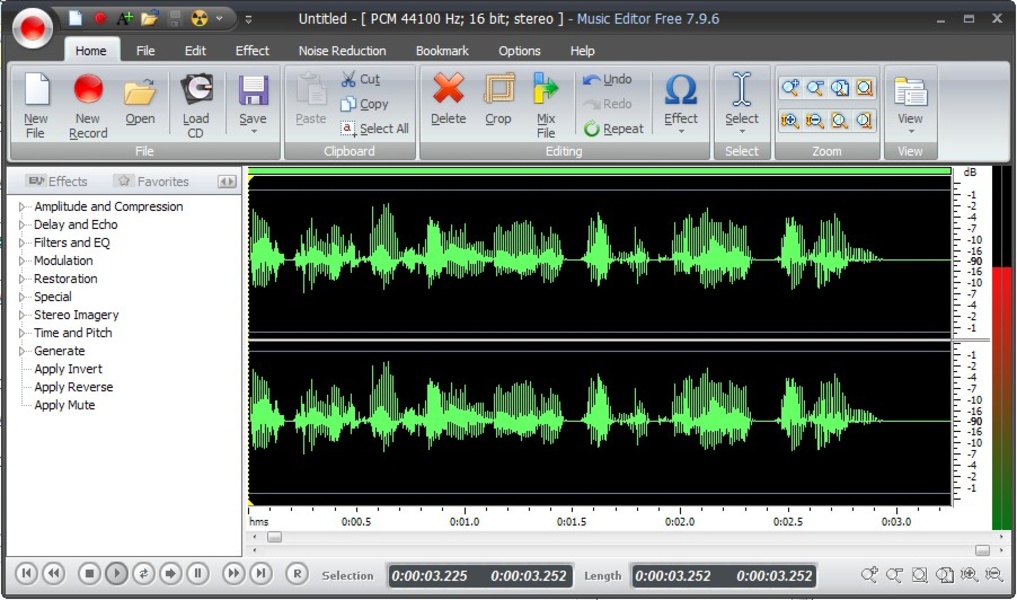Click the Mix File icon
The image size is (1017, 600).
coord(546,92)
